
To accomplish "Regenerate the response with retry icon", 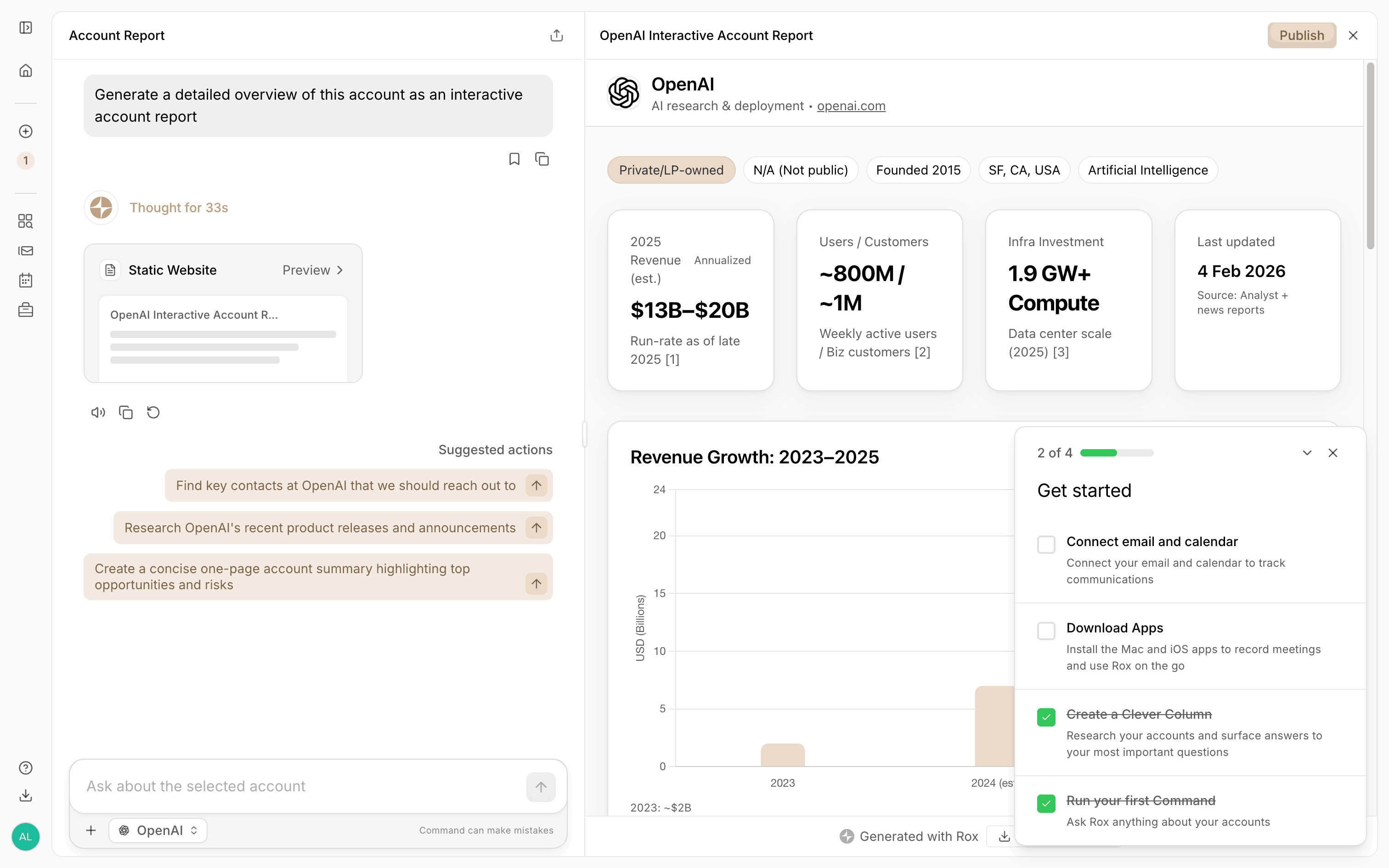I will tap(153, 412).
